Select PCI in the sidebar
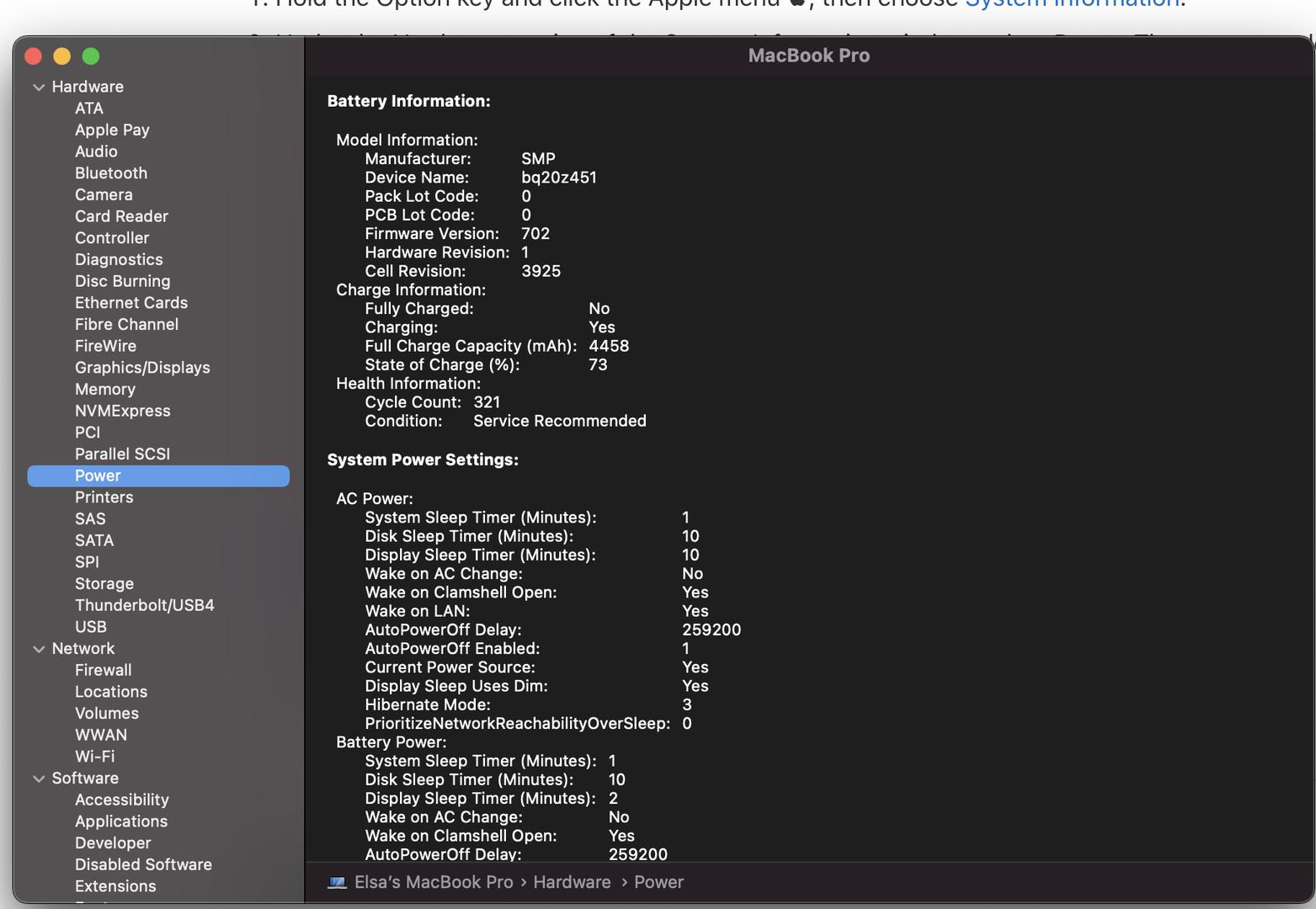Image resolution: width=1316 pixels, height=909 pixels. [88, 432]
